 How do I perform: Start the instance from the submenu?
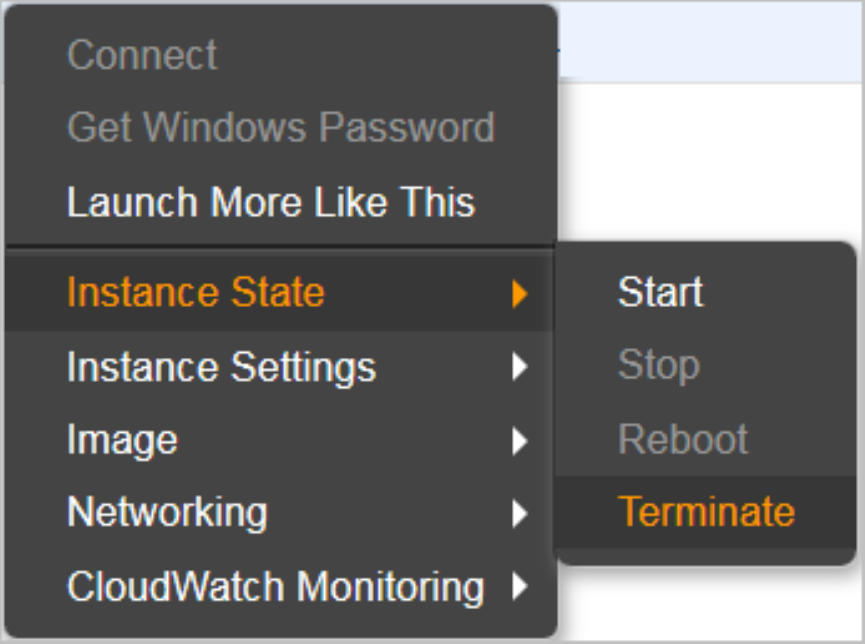tap(660, 292)
